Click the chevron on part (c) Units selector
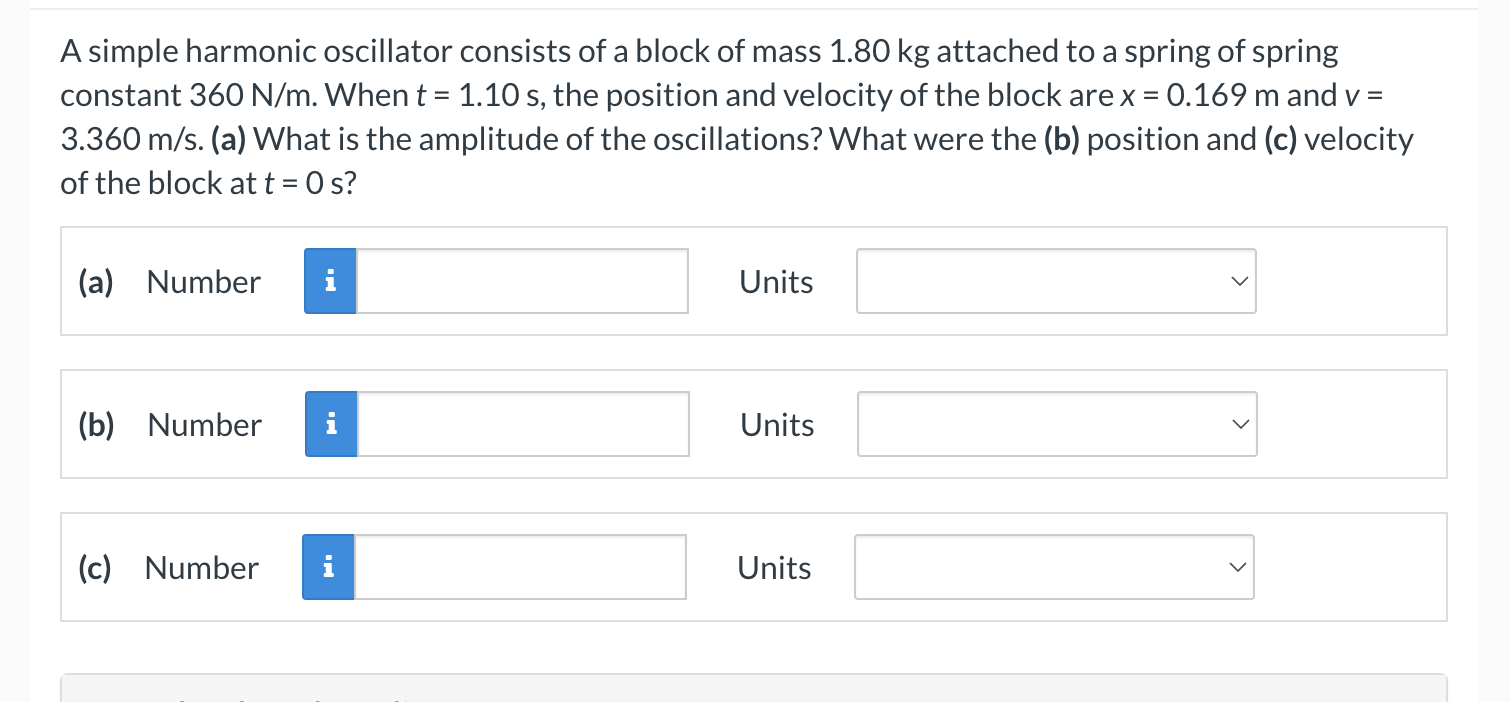The height and width of the screenshot is (702, 1510). [1237, 567]
